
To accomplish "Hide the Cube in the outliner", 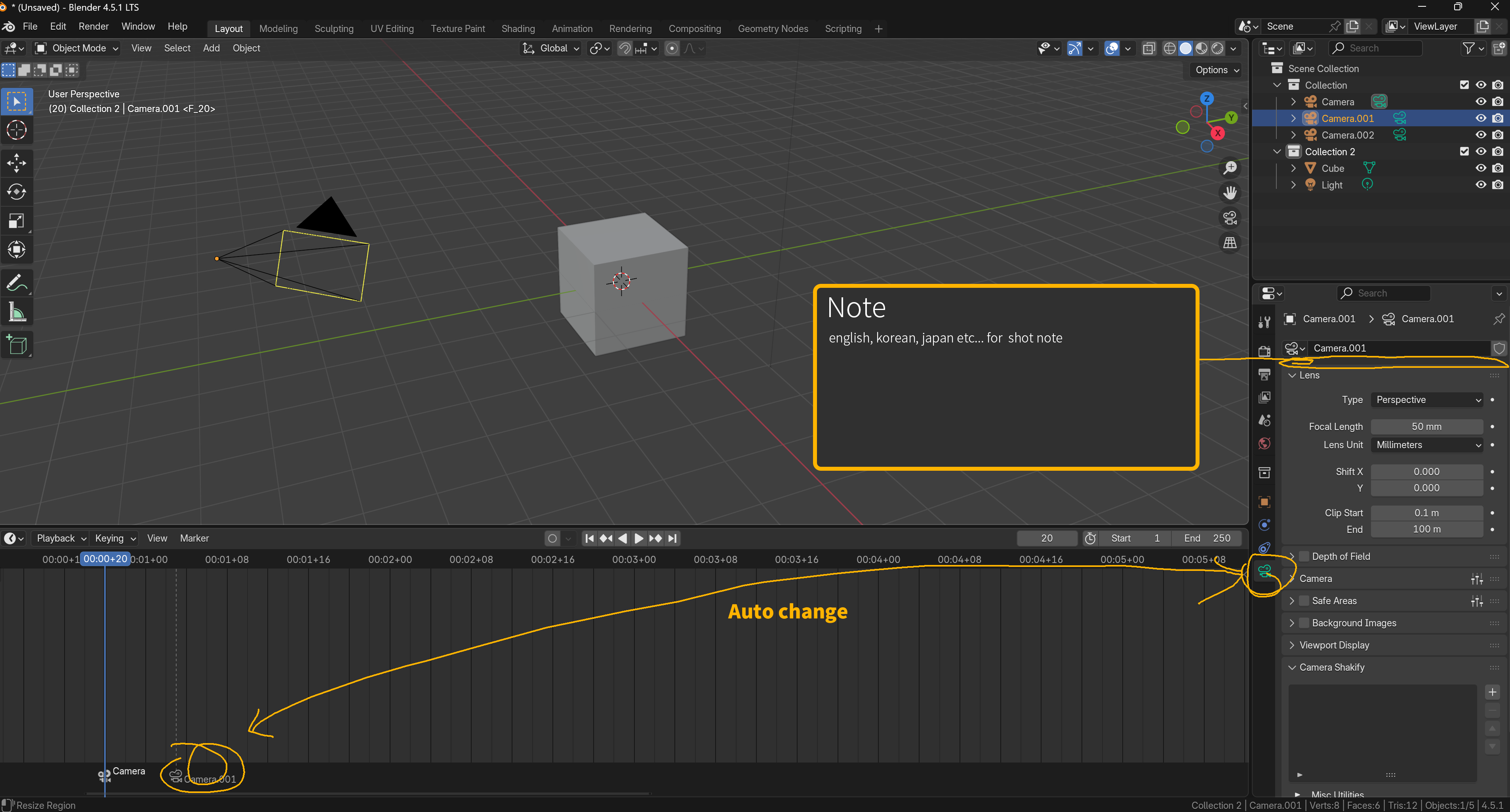I will tap(1481, 168).
